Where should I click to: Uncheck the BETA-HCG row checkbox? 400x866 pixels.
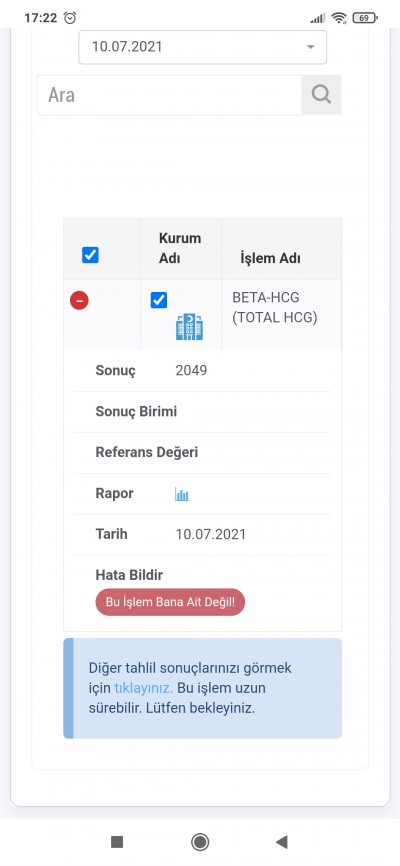click(x=159, y=300)
